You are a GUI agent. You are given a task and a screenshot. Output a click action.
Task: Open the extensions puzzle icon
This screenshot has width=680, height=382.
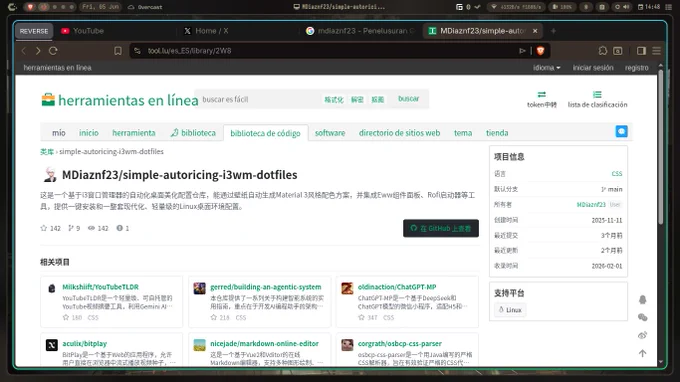tap(602, 51)
